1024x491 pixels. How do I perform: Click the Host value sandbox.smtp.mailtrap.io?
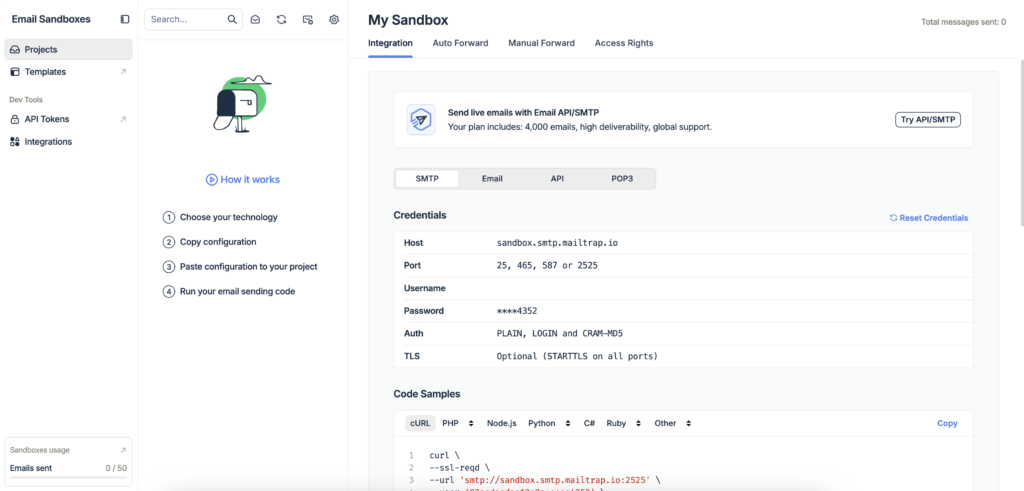(557, 243)
